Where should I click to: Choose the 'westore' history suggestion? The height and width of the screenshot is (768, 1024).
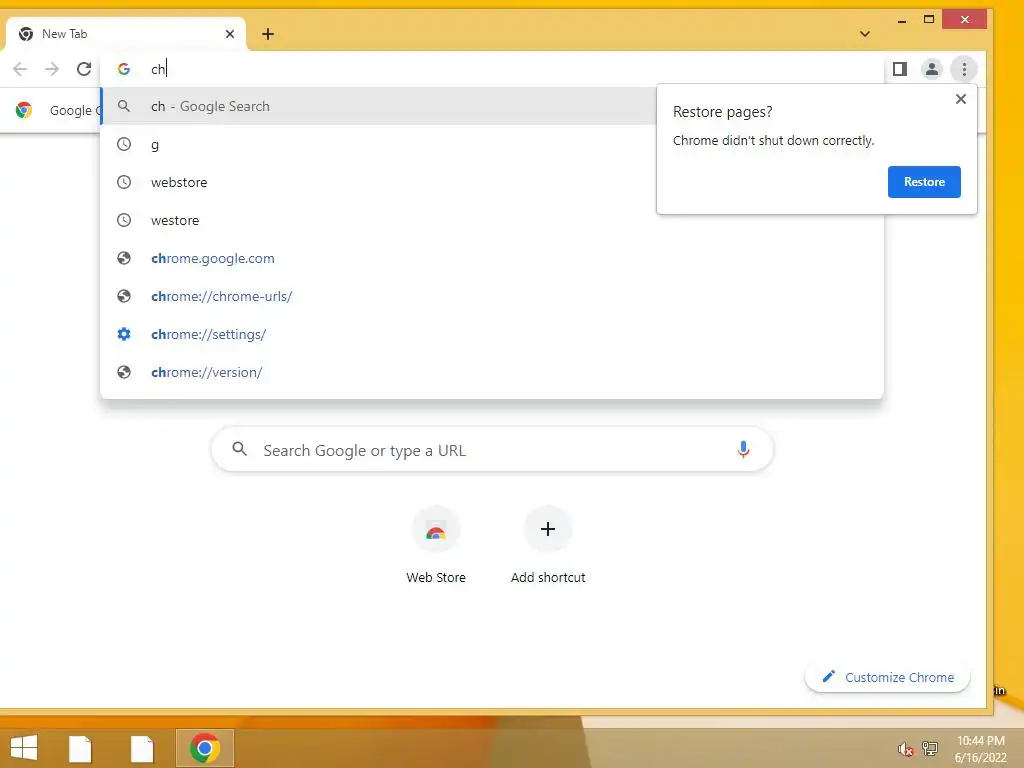point(379,220)
